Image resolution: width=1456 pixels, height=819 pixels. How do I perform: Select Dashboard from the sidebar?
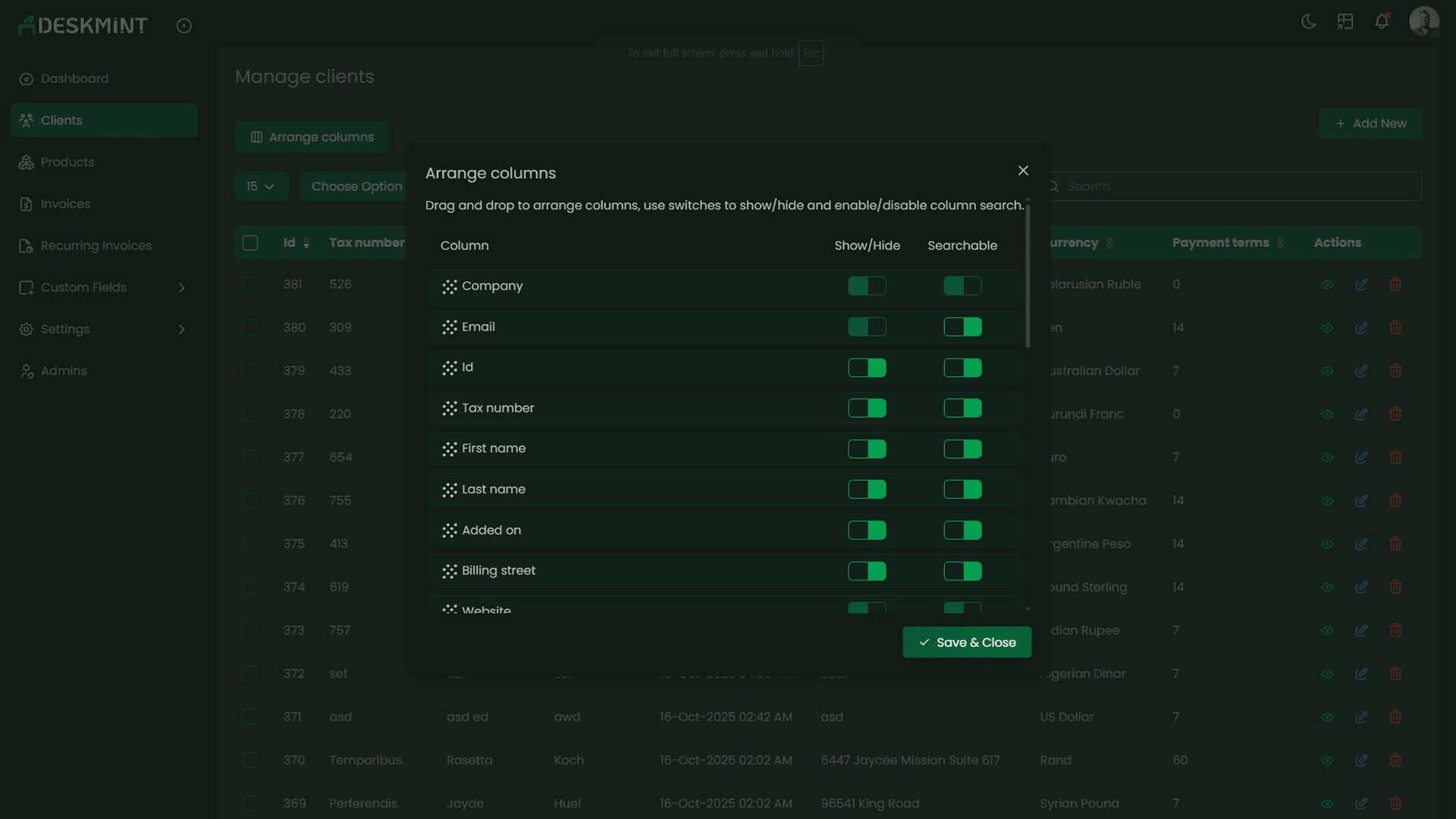(x=73, y=78)
